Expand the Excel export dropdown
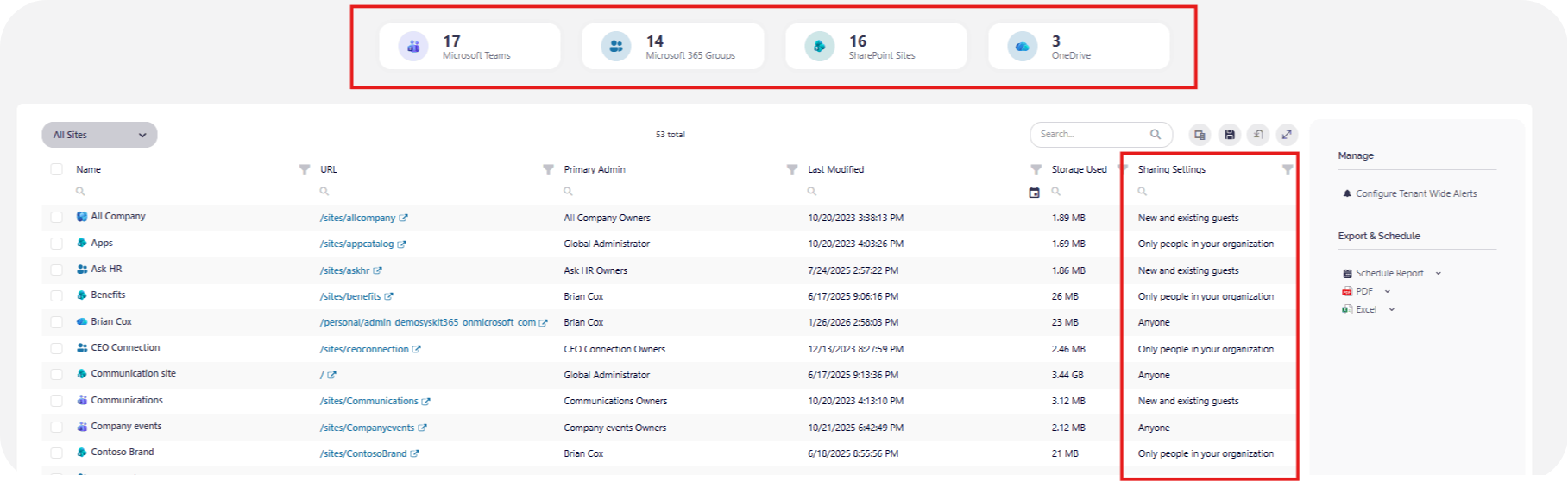This screenshot has width=1568, height=482. 1391,310
